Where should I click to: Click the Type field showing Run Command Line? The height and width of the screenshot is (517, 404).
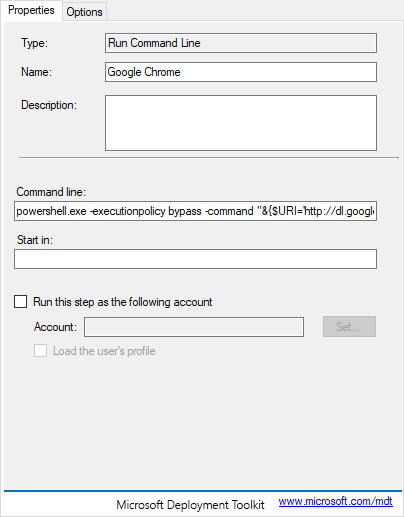pyautogui.click(x=241, y=43)
